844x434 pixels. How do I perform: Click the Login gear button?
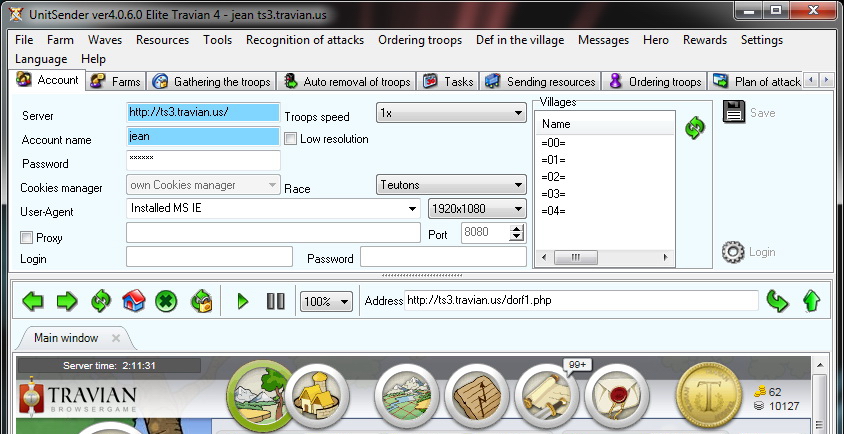pyautogui.click(x=749, y=251)
